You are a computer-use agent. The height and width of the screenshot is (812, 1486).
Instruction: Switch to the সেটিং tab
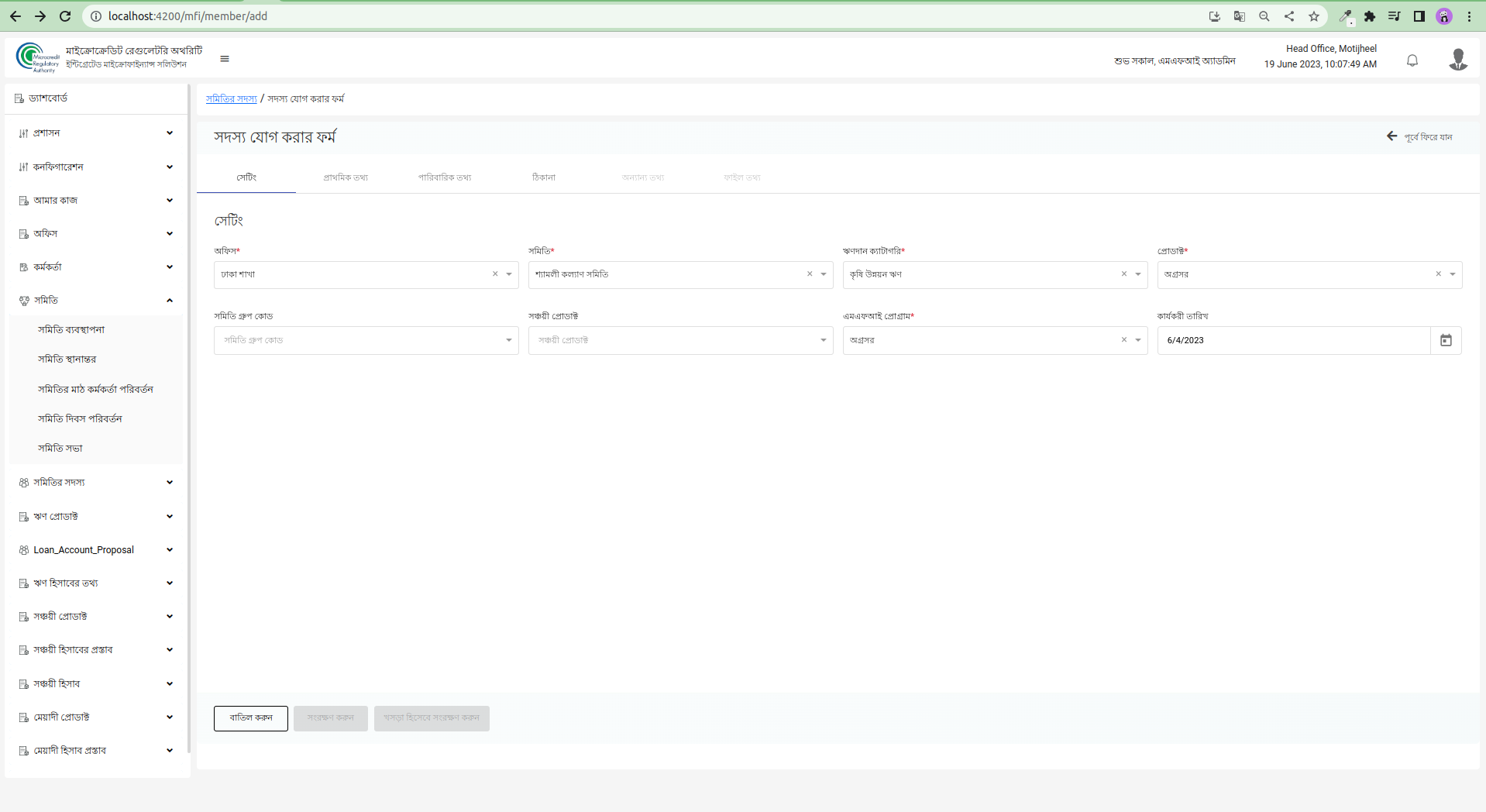(x=246, y=177)
